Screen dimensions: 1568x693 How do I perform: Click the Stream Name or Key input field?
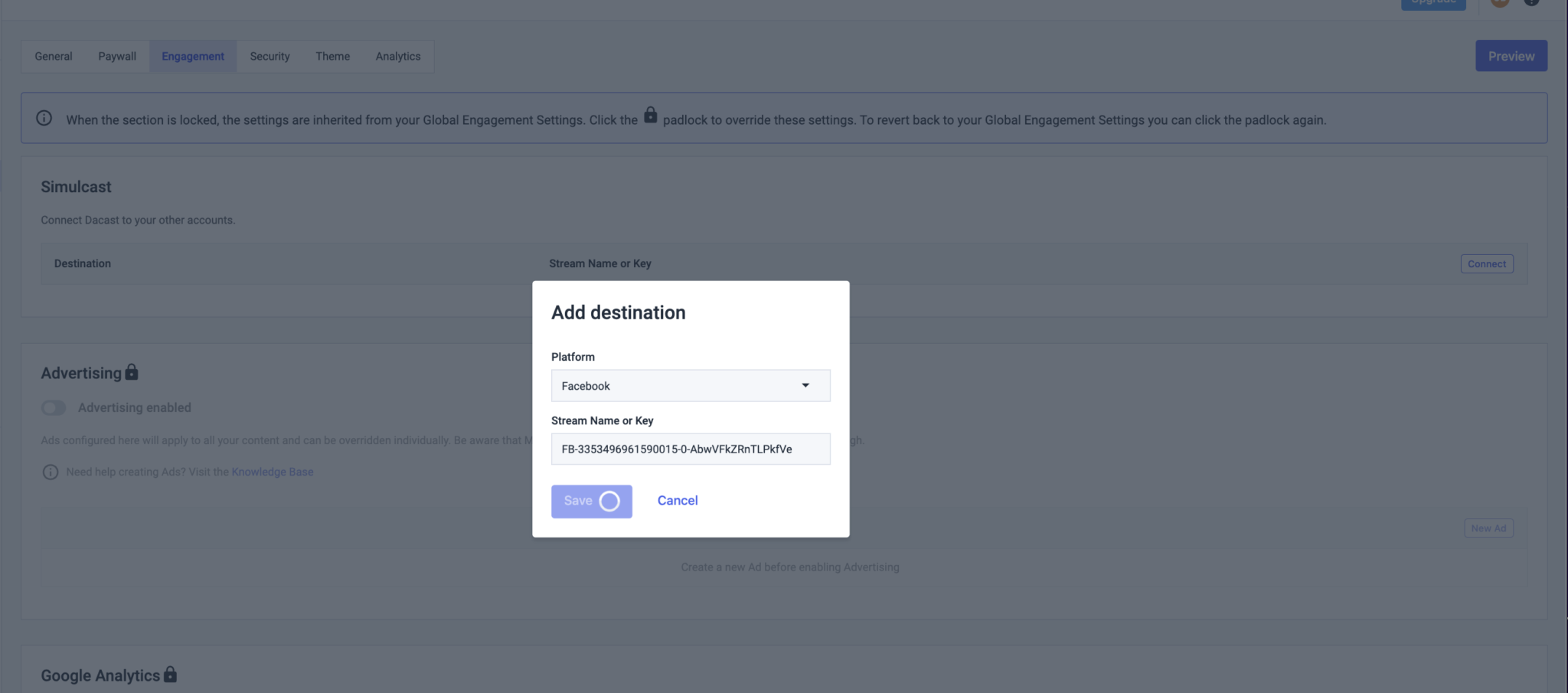pos(690,449)
